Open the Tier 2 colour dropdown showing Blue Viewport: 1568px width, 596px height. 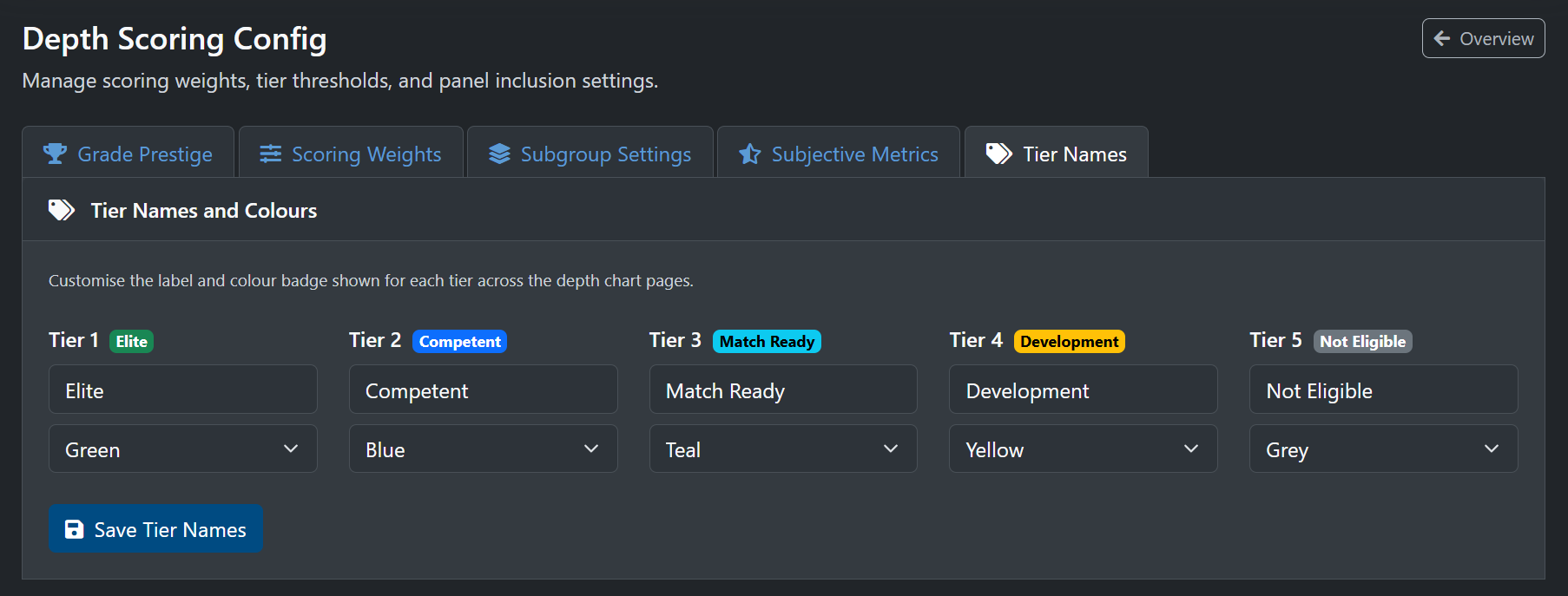click(483, 449)
